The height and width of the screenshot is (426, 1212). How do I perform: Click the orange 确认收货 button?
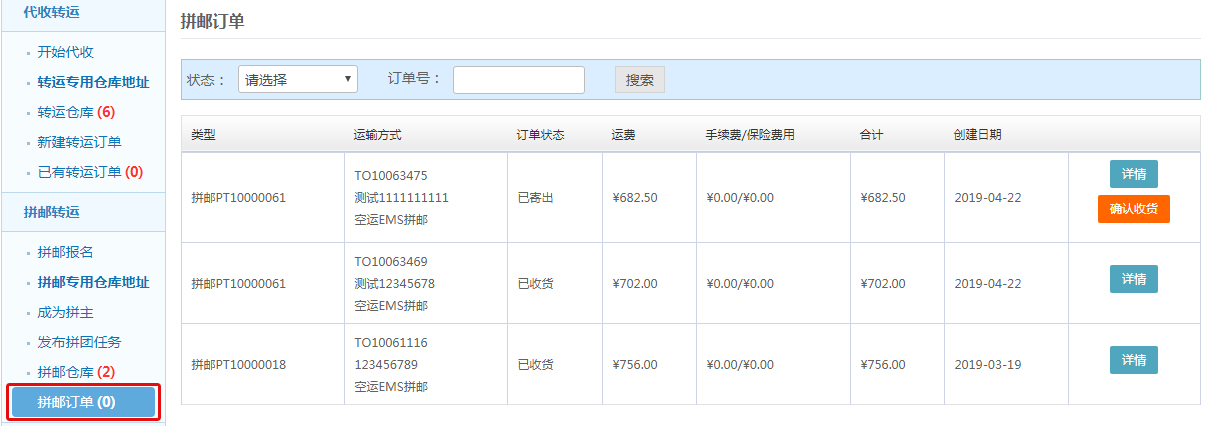coord(1133,209)
